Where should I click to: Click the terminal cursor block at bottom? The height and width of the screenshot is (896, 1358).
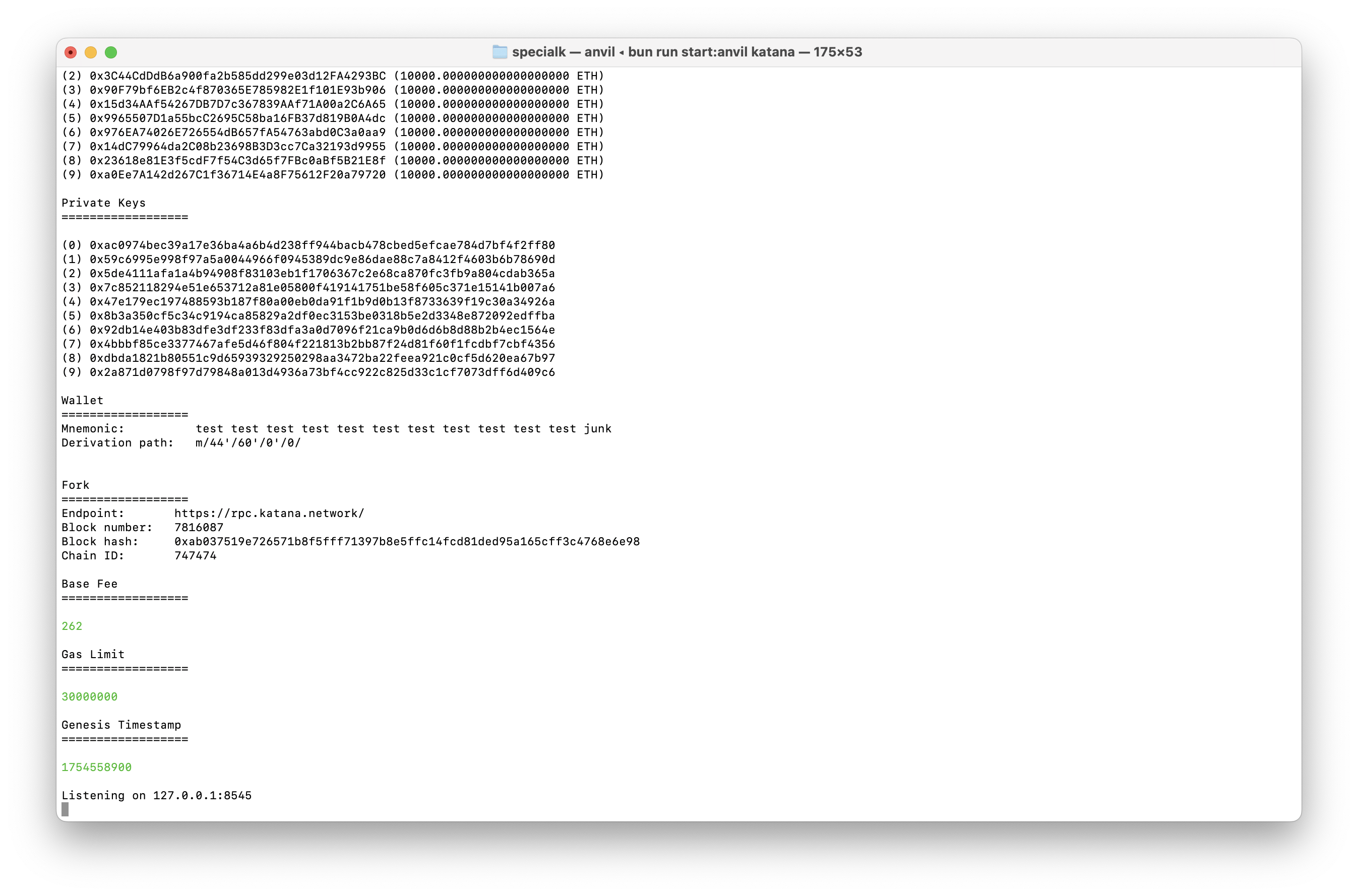65,809
